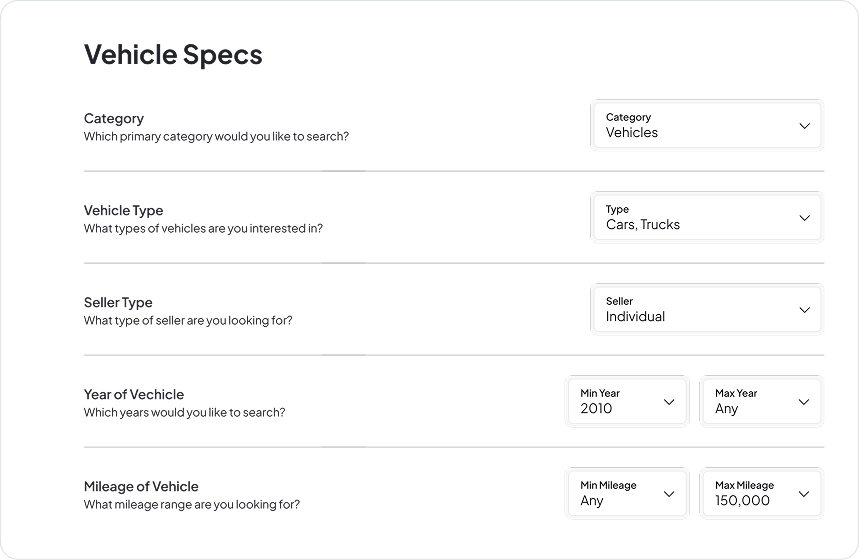Click the Max Year chevron arrow
Image resolution: width=859 pixels, height=560 pixels.
pos(804,402)
